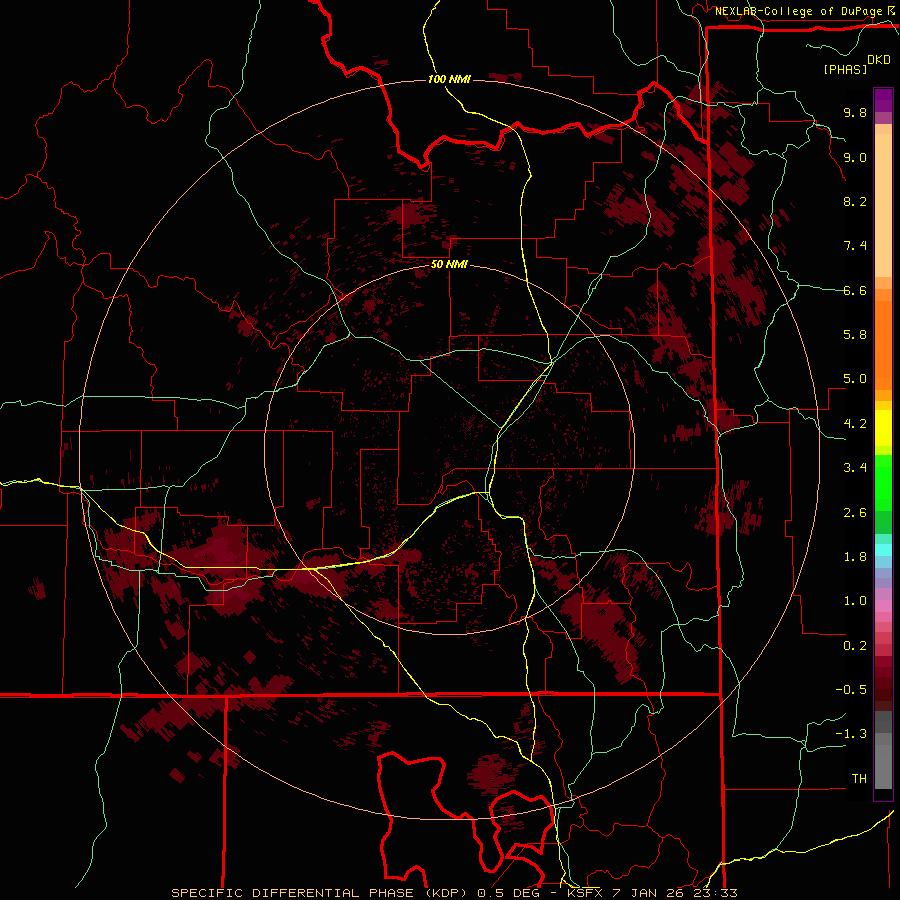Click the 4.2 scale value
The height and width of the screenshot is (900, 900).
tap(855, 424)
